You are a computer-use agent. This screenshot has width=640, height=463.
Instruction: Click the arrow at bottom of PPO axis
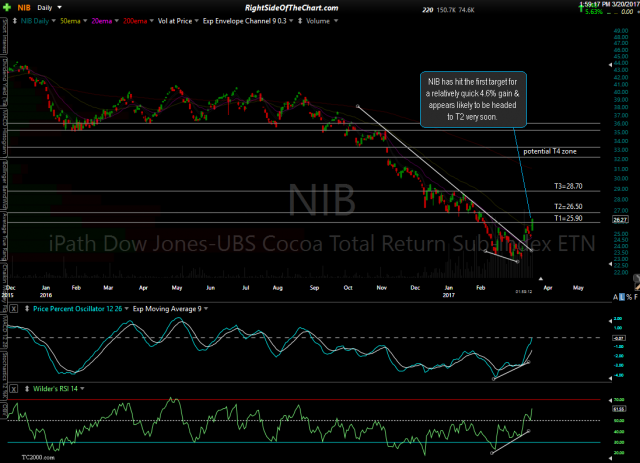click(x=610, y=378)
